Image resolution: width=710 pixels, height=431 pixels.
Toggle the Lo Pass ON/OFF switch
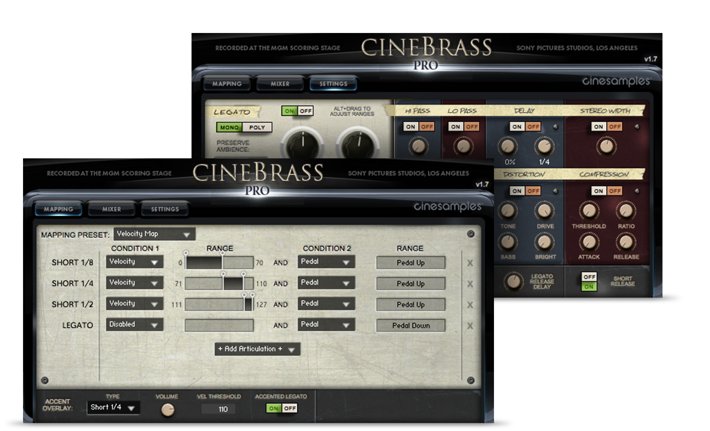(x=464, y=127)
